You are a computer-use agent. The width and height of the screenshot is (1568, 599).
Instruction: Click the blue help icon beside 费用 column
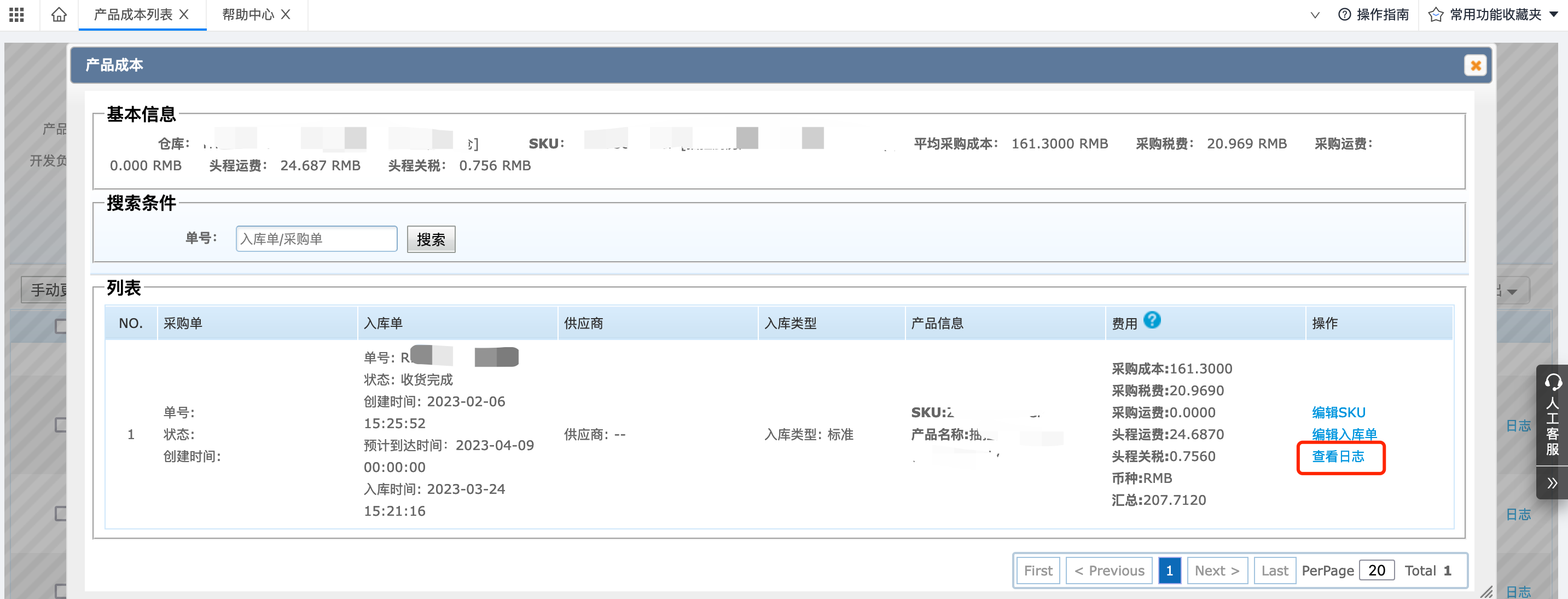[x=1153, y=320]
